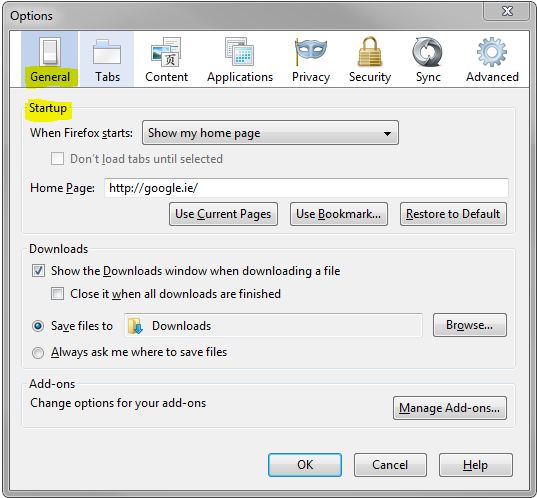Browse for a download folder
Screen dimensions: 537x498
point(470,325)
